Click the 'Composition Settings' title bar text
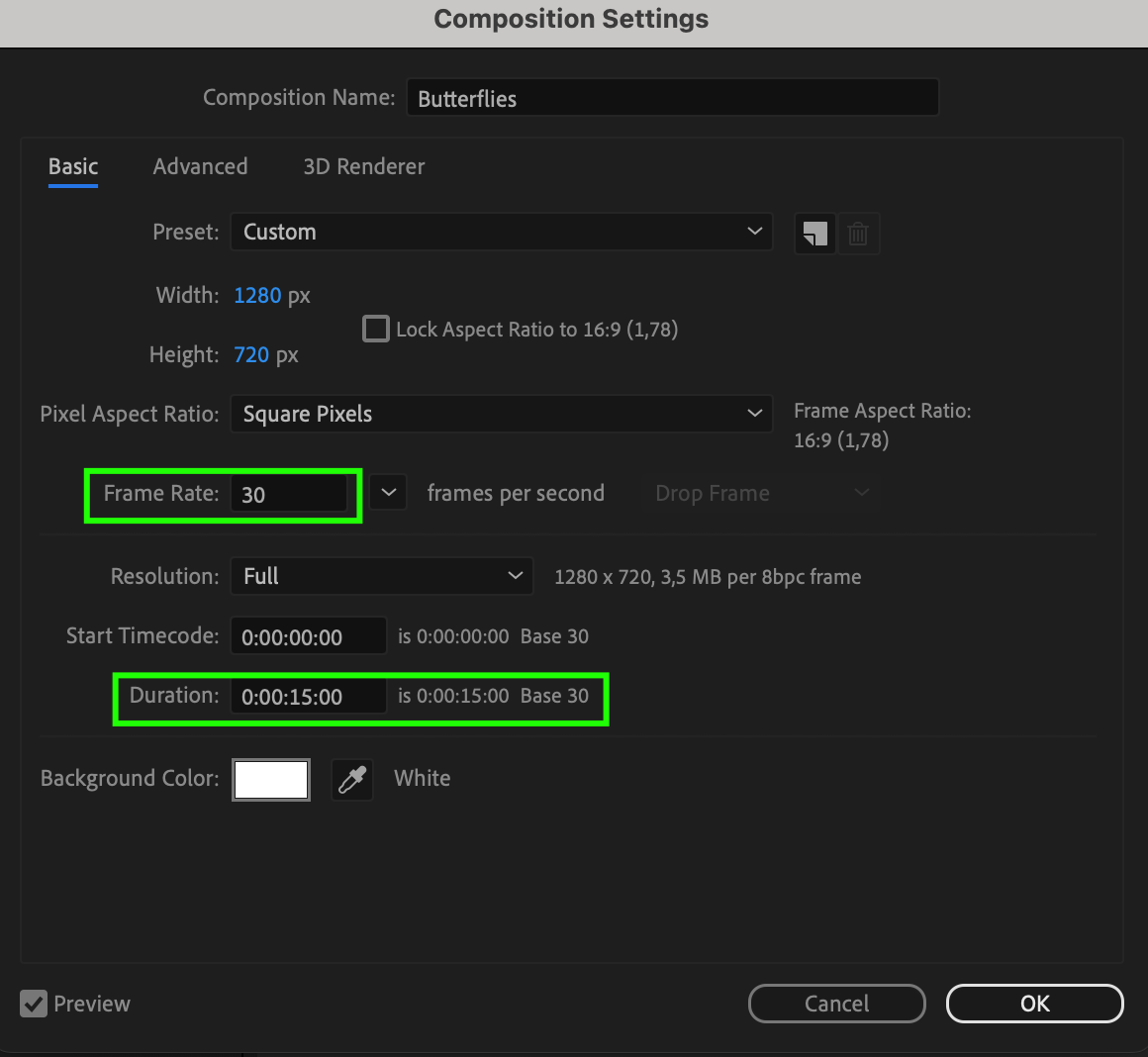The image size is (1148, 1057). (x=571, y=19)
